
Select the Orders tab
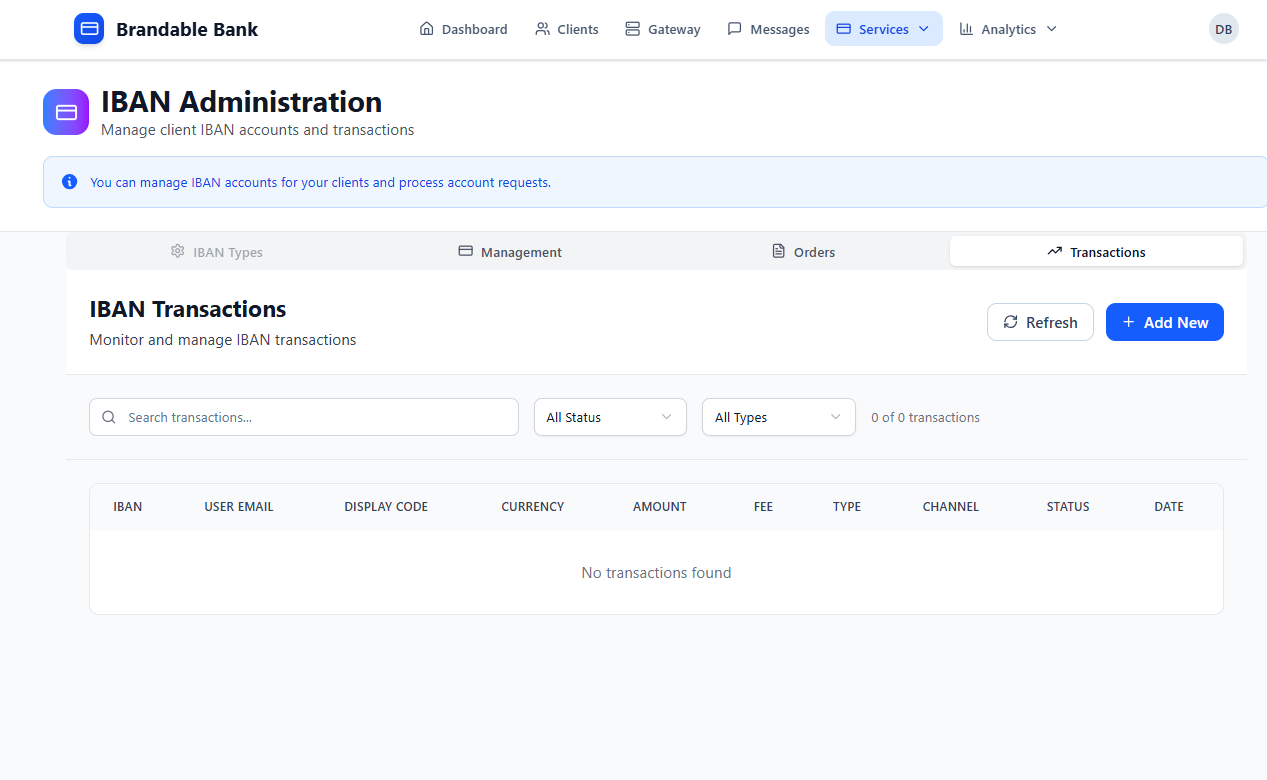(803, 251)
